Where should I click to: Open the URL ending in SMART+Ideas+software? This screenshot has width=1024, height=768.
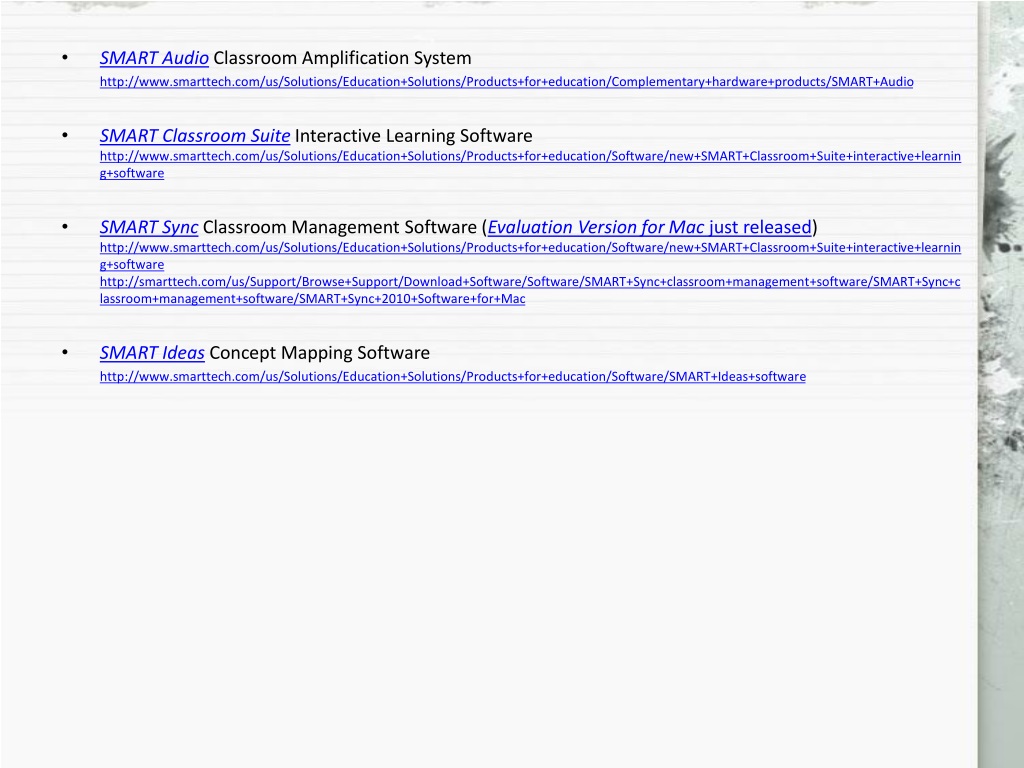[453, 377]
